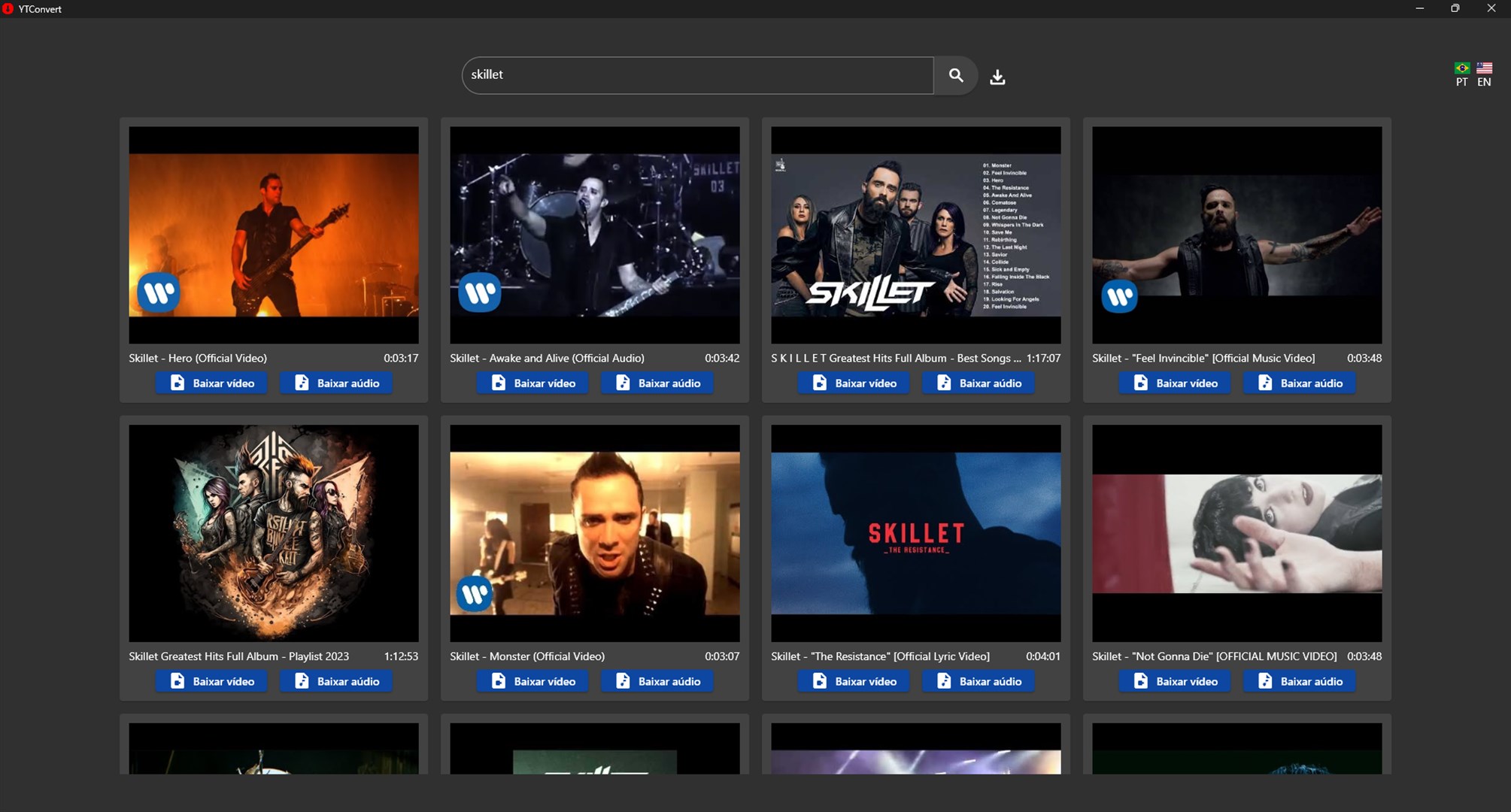1511x812 pixels.
Task: Open The Resistance lyric video thumbnail
Action: [x=915, y=533]
